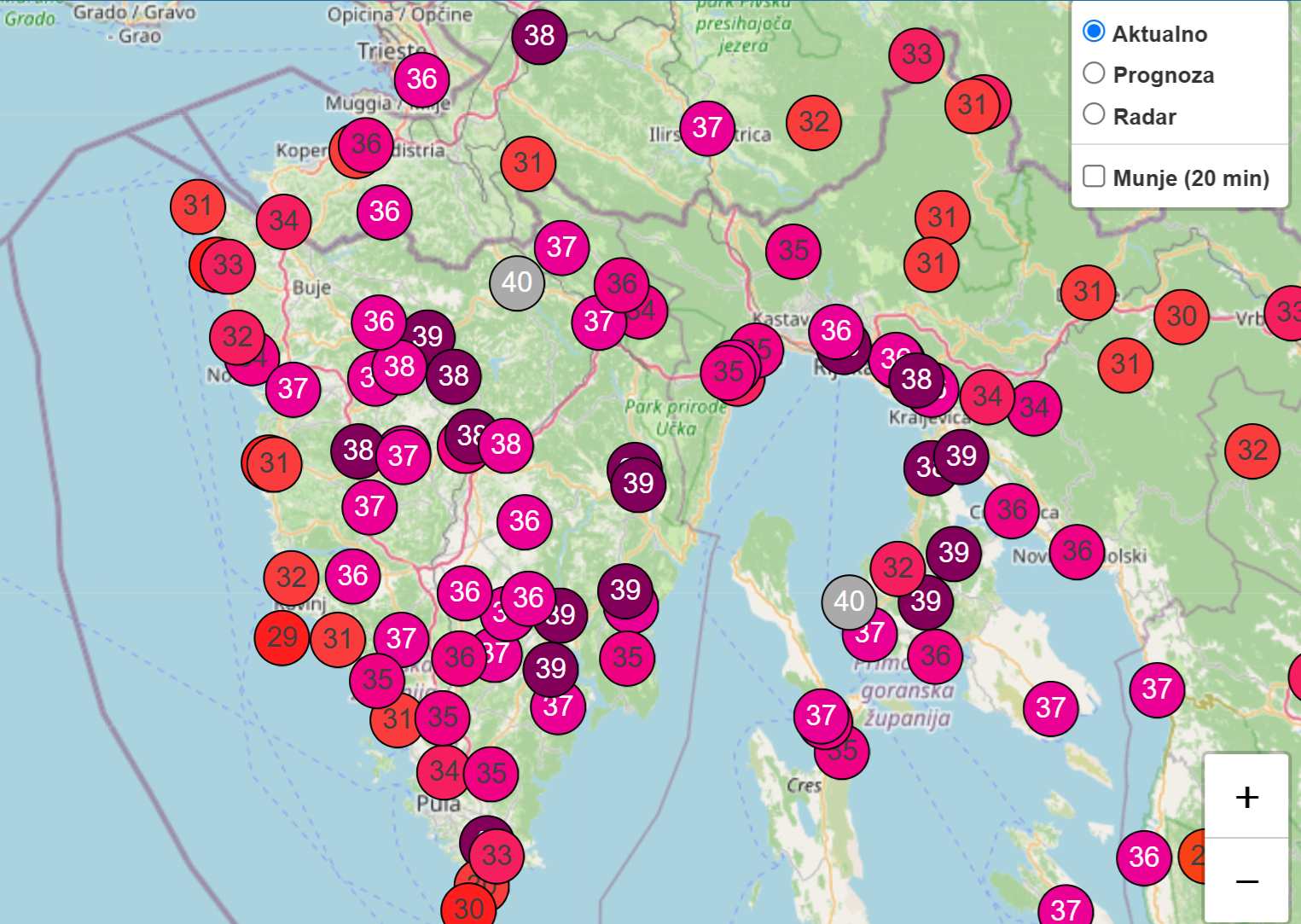
Task: Click the 30 marker at the bottom map edge
Action: [468, 908]
